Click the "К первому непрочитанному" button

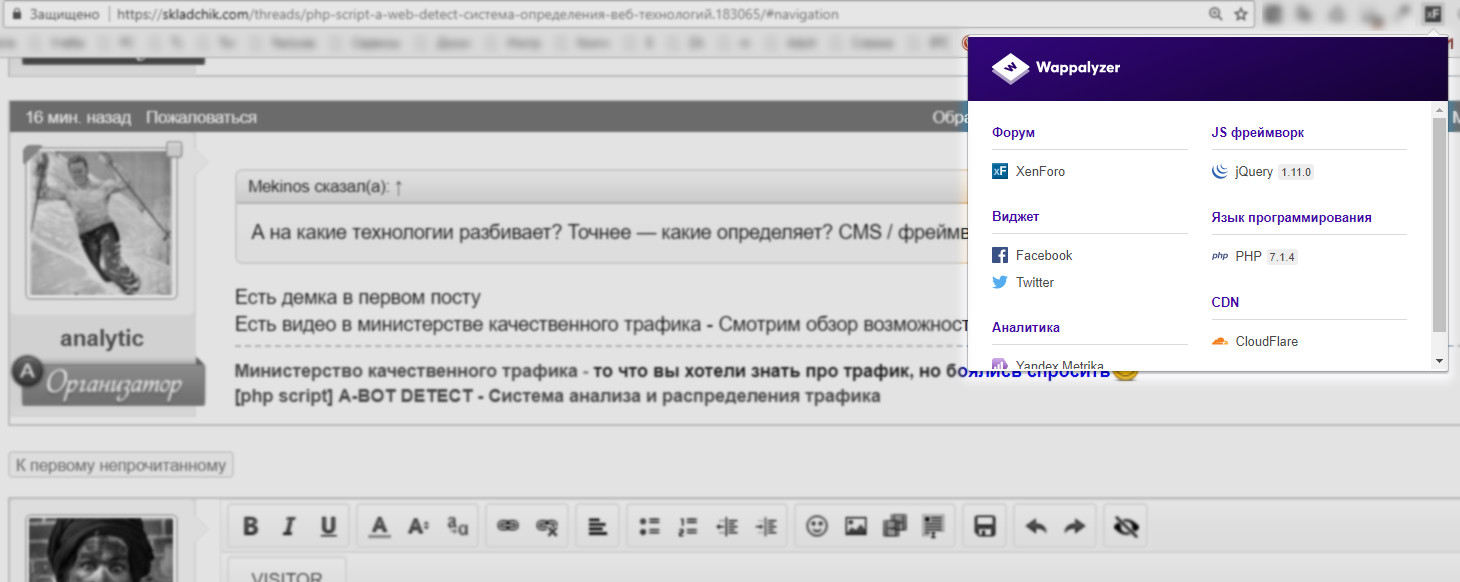pyautogui.click(x=120, y=465)
